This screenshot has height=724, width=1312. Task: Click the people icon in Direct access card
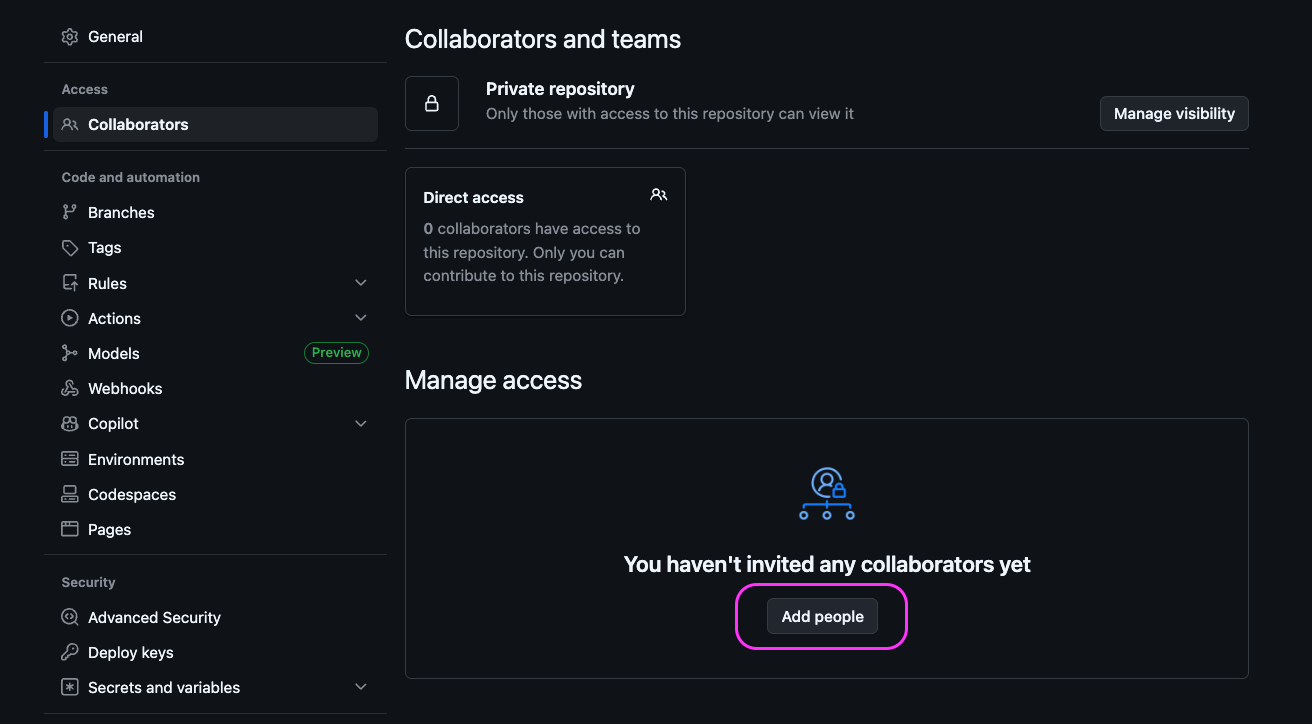[658, 194]
